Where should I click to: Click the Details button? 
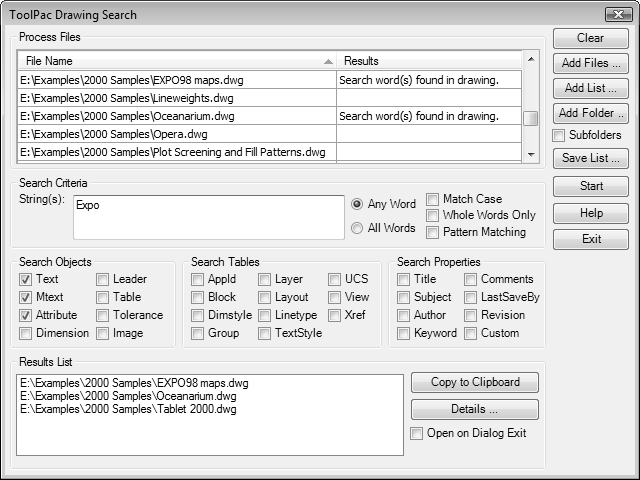(475, 409)
